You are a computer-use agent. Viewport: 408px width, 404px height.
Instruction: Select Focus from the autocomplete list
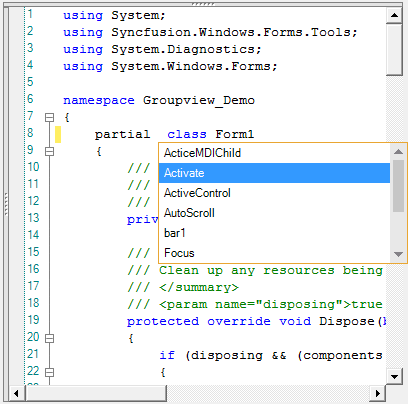[274, 253]
